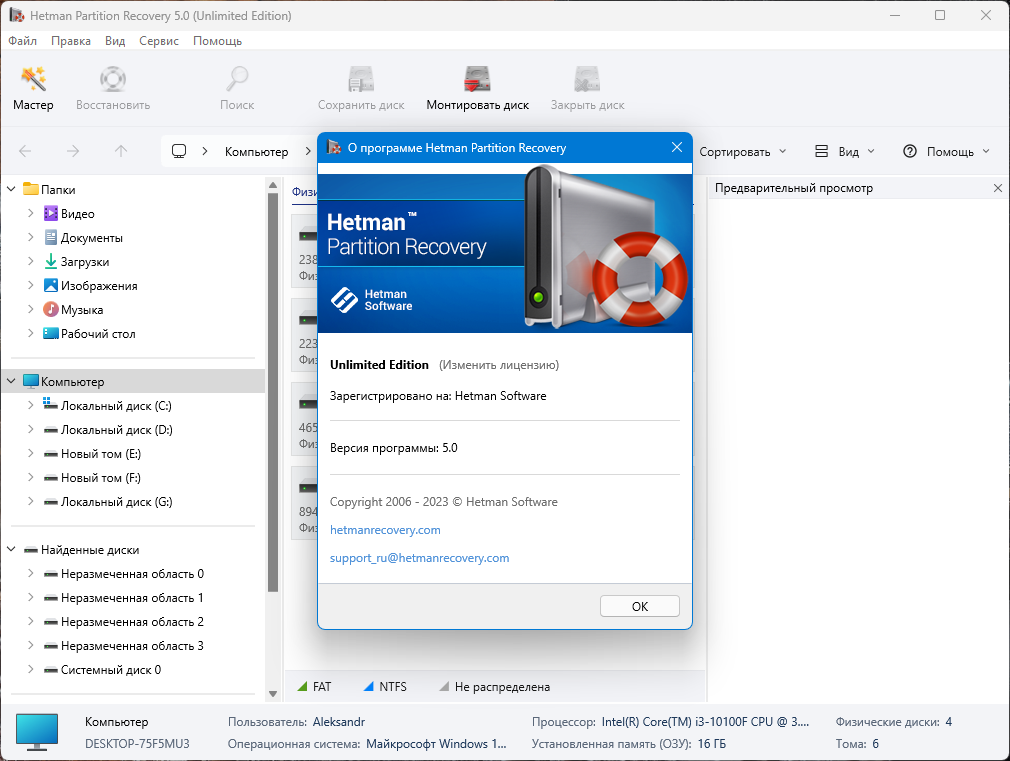Open the Помощь help dropdown in toolbar

[x=946, y=151]
